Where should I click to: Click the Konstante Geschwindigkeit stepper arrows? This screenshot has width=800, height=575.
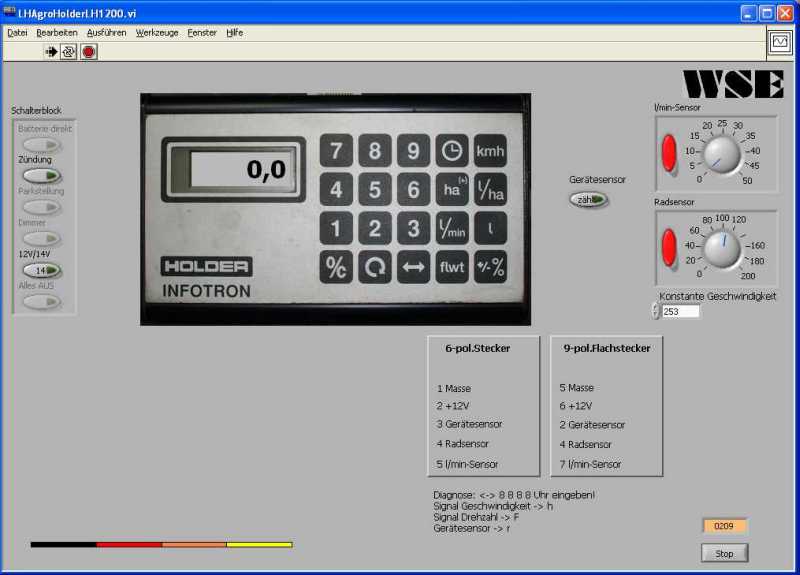[655, 311]
